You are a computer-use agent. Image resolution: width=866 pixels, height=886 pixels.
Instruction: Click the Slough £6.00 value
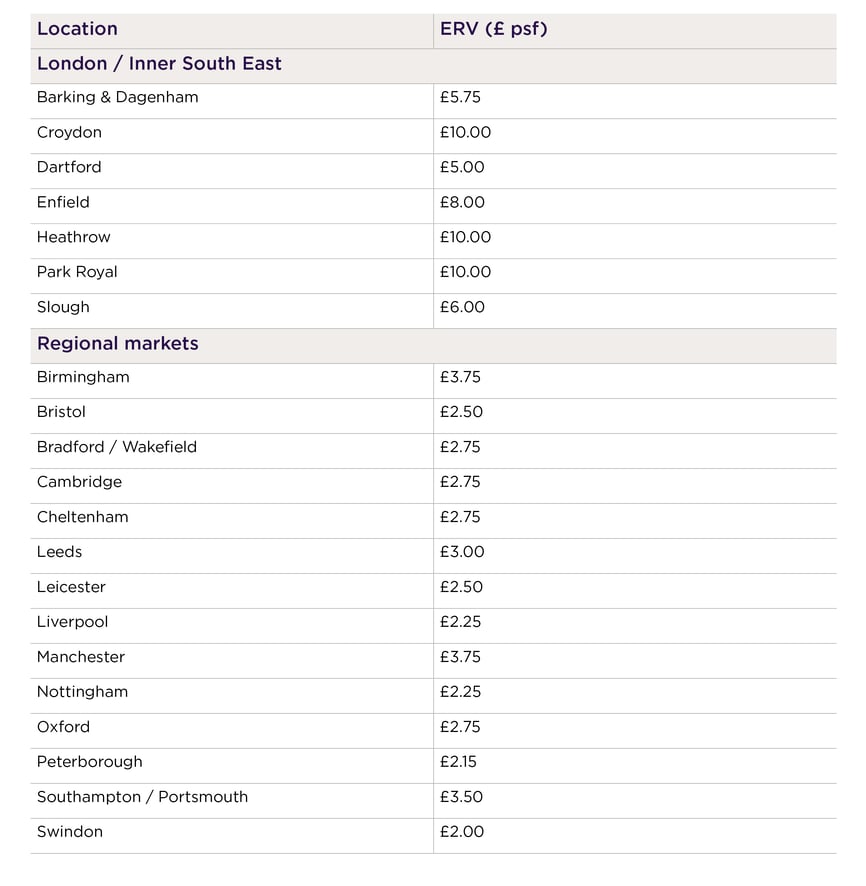coord(462,308)
